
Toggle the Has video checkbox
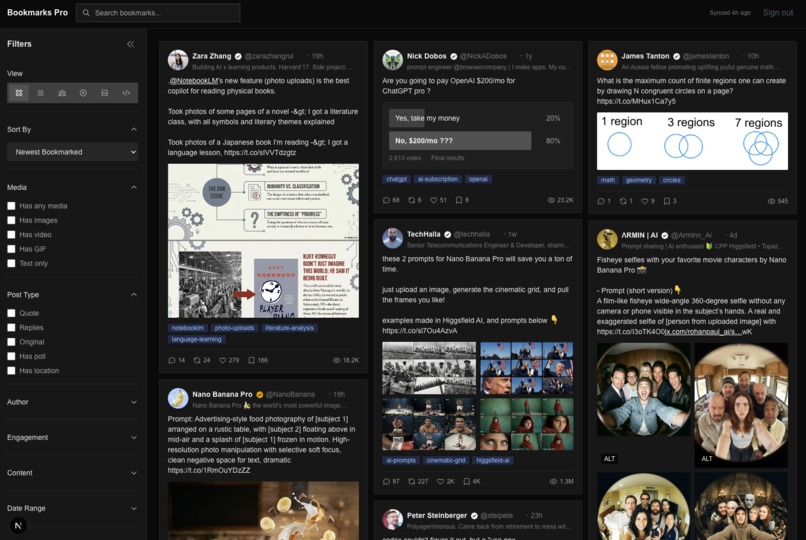[x=11, y=234]
